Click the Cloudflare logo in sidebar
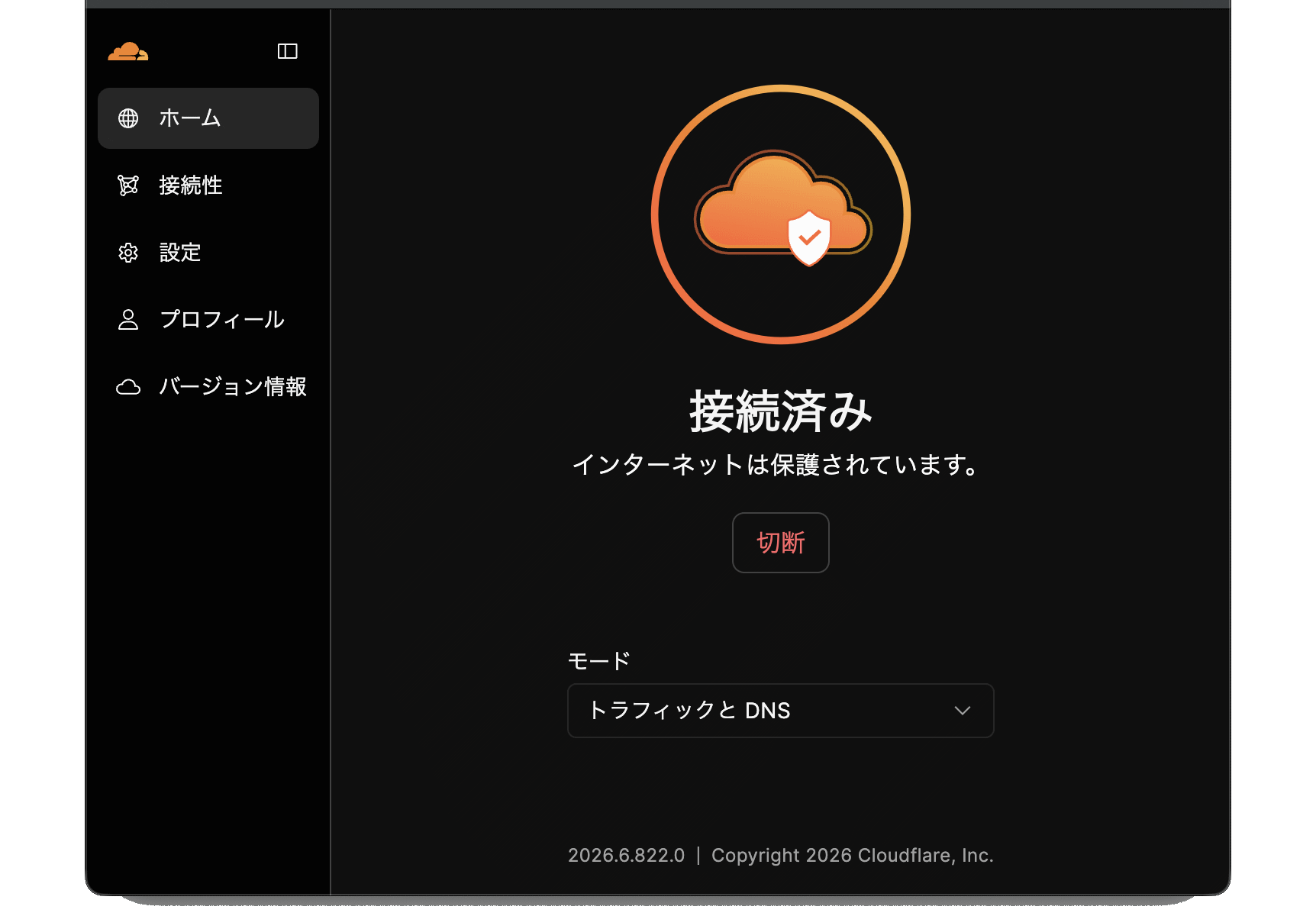The width and height of the screenshot is (1316, 916). (128, 51)
